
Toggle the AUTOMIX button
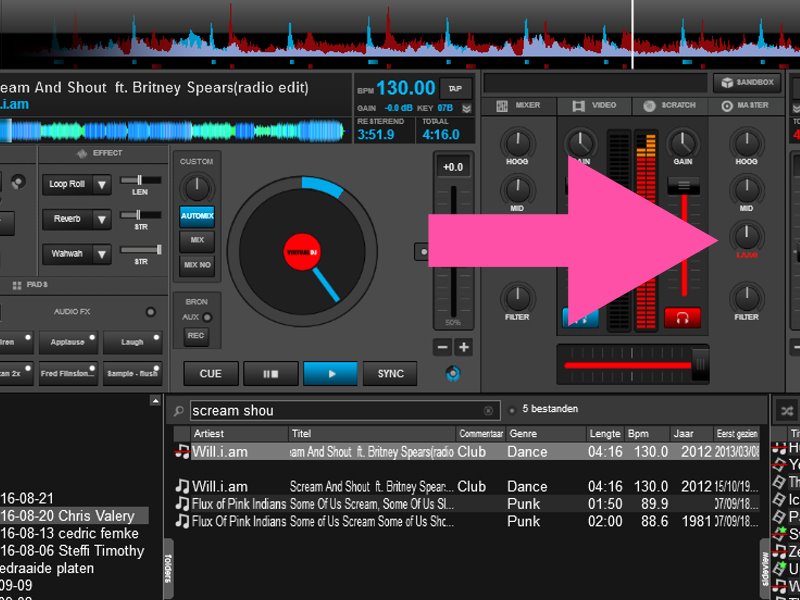(197, 215)
